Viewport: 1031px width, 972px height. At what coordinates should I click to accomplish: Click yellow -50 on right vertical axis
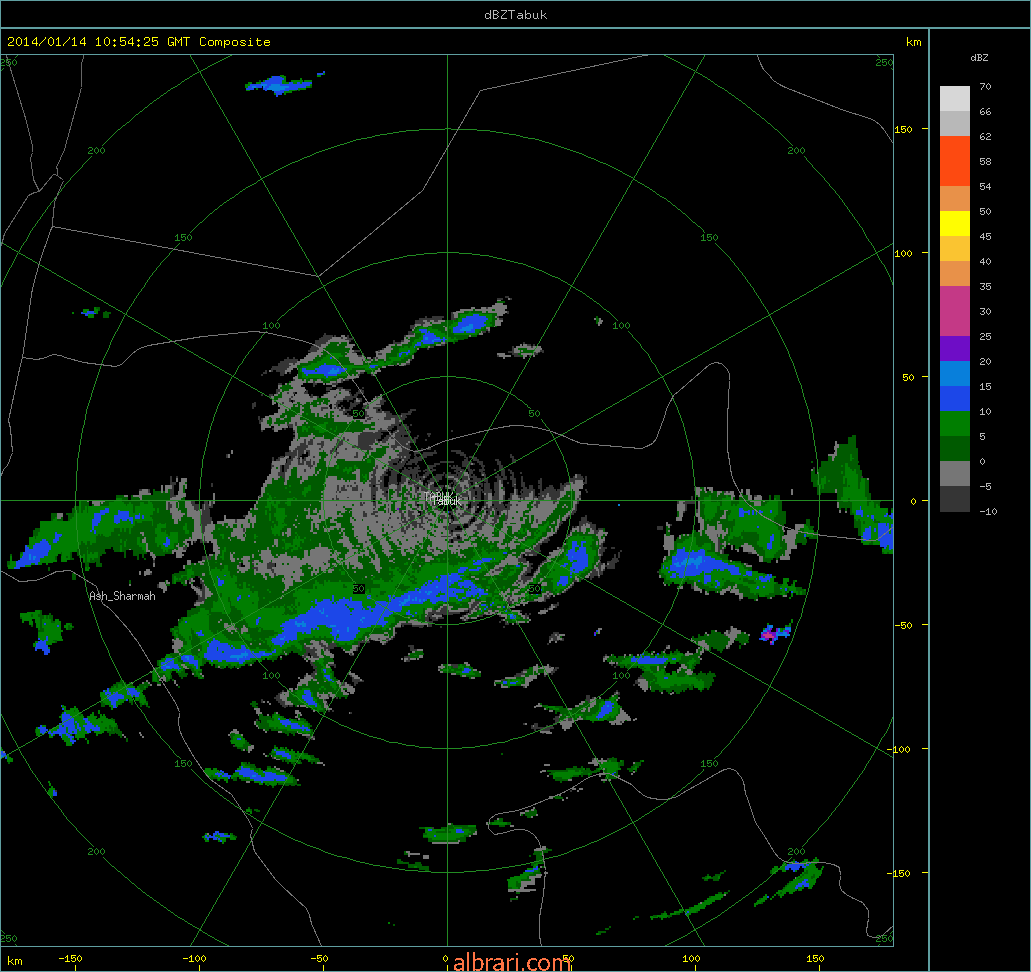pos(903,625)
